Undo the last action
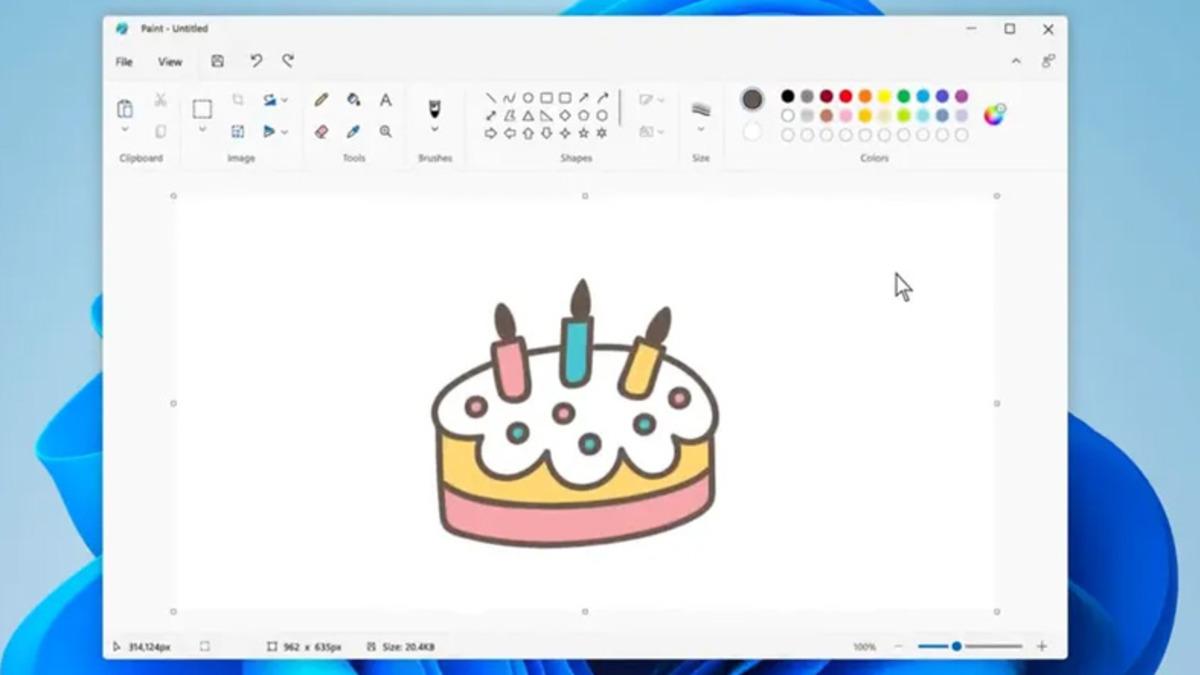This screenshot has height=675, width=1200. coord(256,61)
